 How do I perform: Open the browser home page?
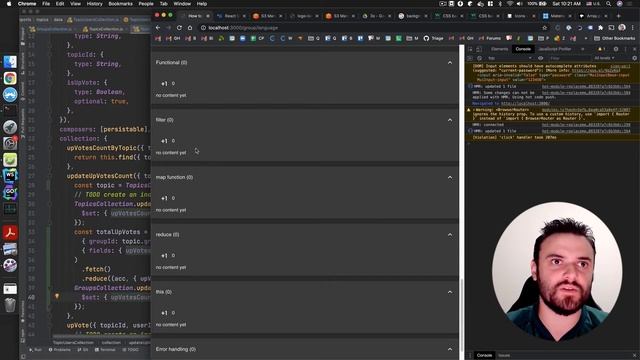coord(190,28)
